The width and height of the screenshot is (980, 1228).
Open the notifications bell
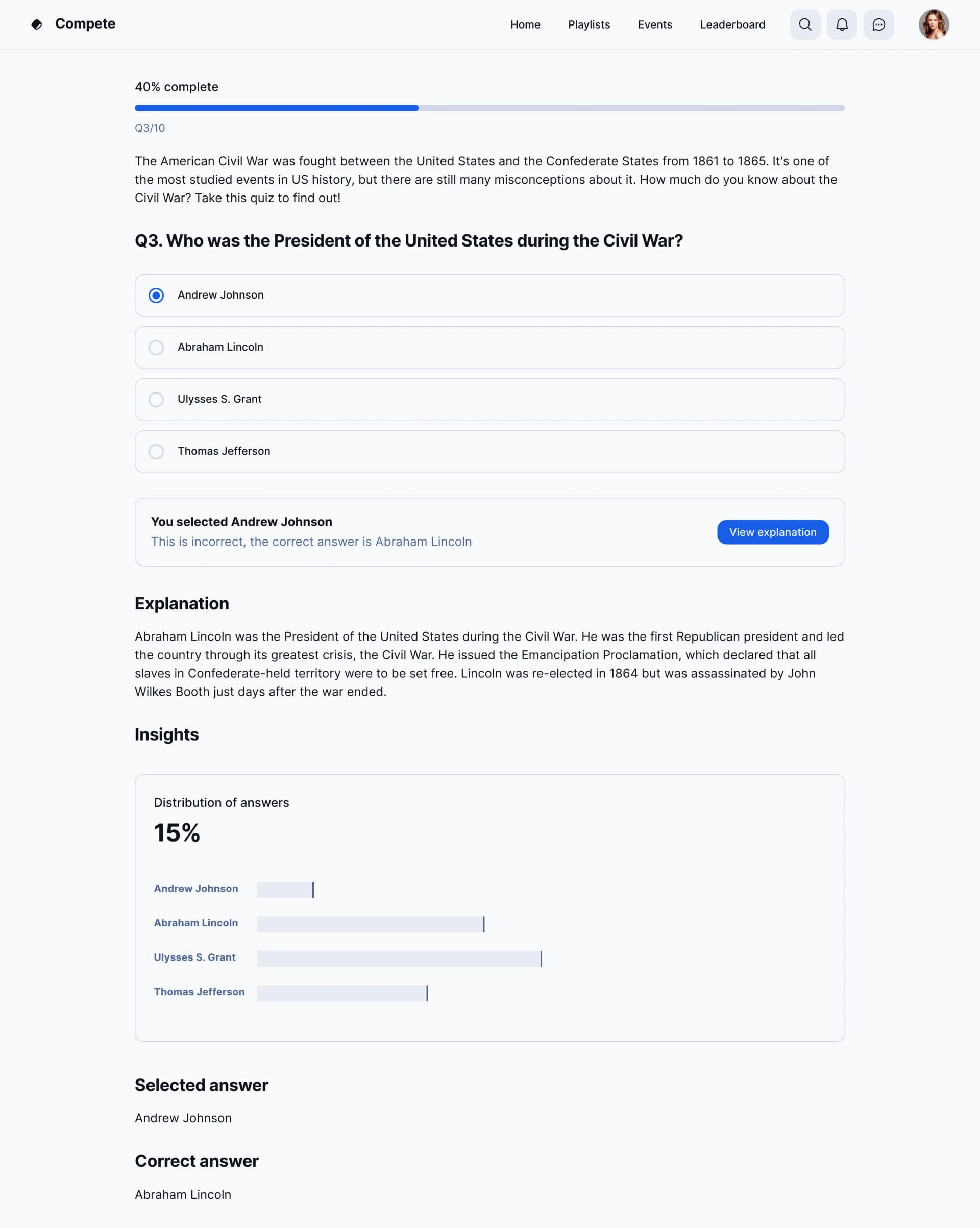point(842,24)
